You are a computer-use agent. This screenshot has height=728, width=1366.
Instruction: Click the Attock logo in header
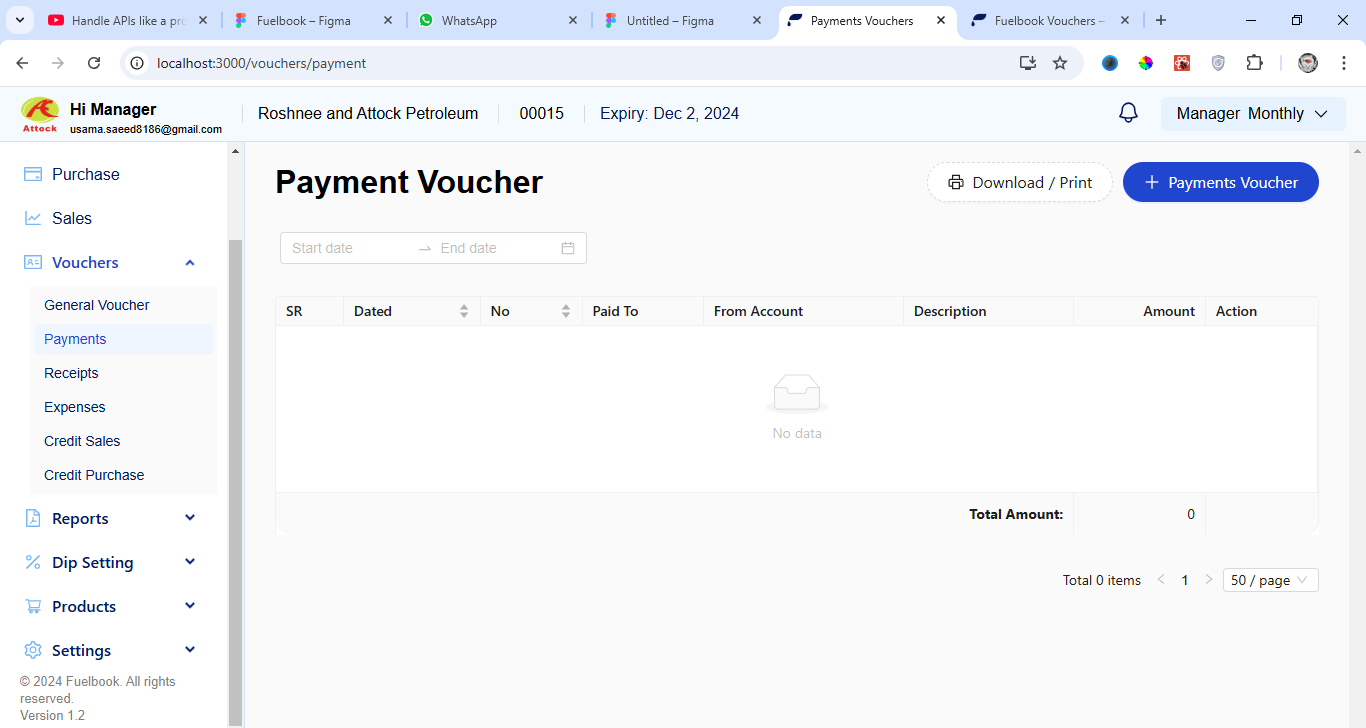coord(40,114)
